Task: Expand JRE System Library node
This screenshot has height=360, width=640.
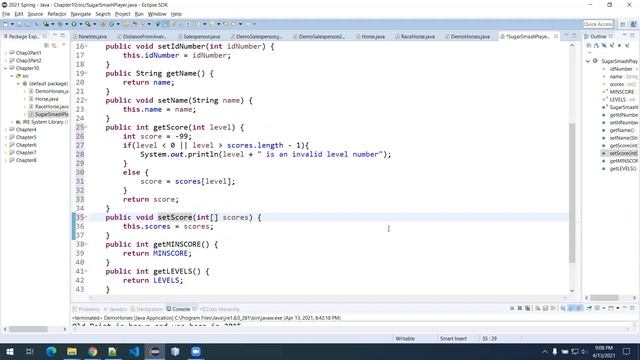Action: 12,122
